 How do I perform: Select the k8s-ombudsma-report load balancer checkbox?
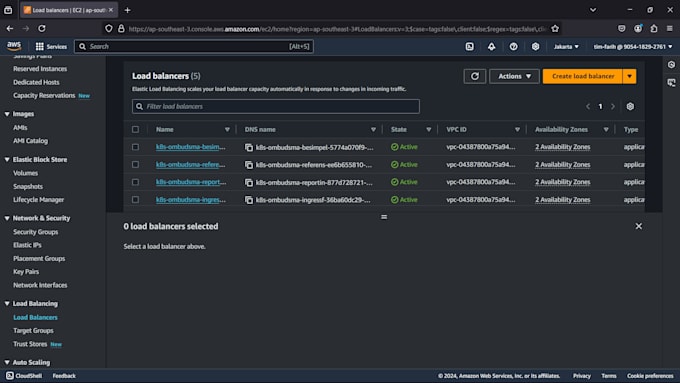point(135,182)
